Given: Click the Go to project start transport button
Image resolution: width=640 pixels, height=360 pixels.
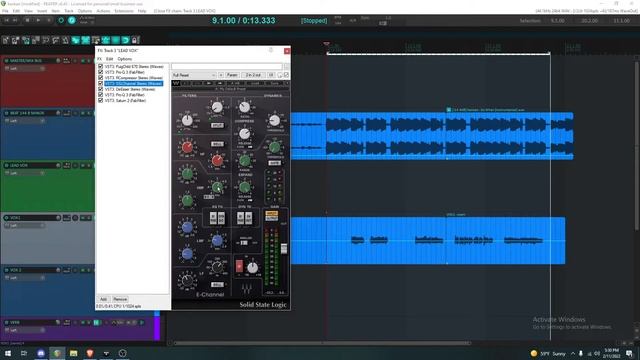Looking at the screenshot, I should 6,20.
